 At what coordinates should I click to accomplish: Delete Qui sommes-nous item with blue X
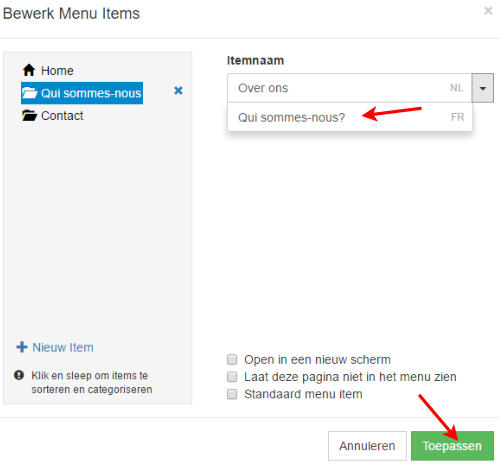point(178,90)
